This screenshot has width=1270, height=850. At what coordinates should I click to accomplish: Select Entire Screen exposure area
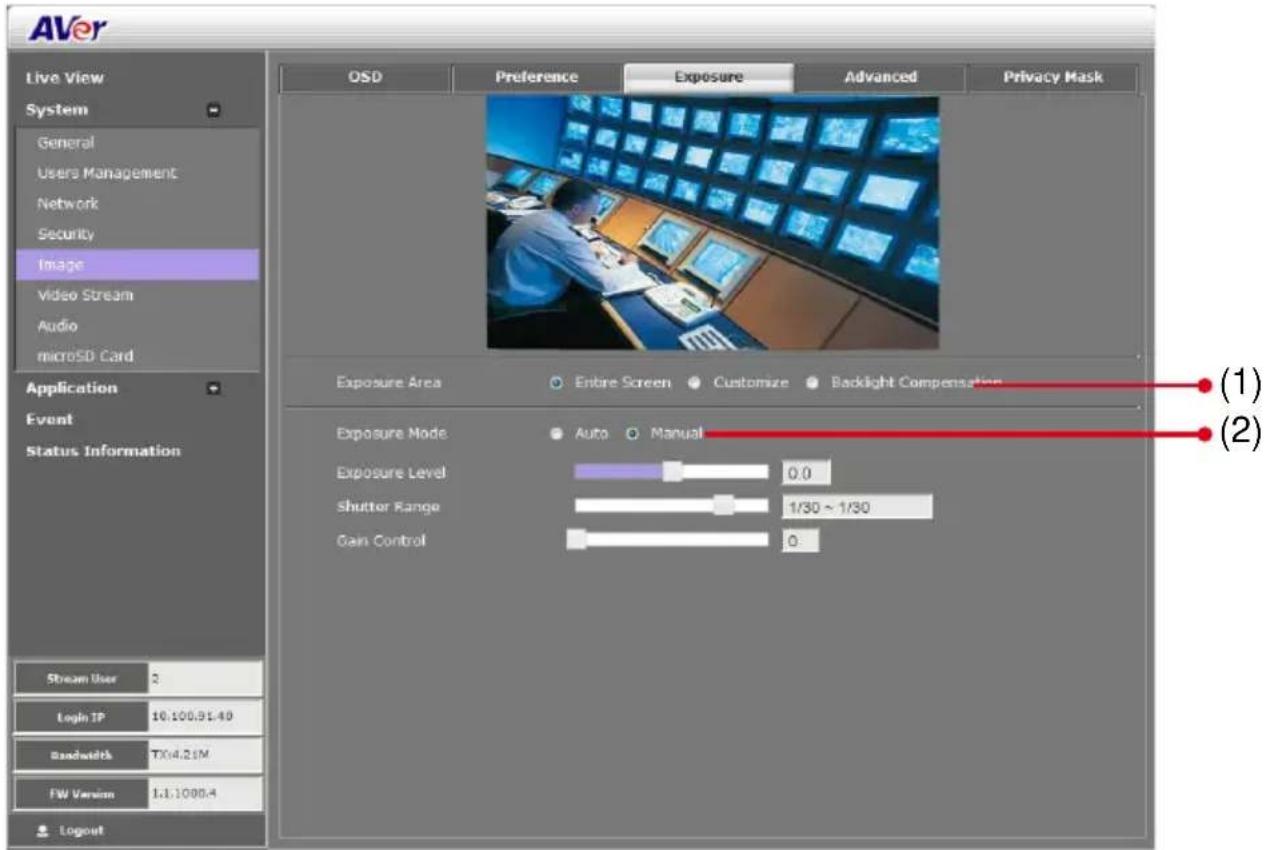(x=557, y=383)
